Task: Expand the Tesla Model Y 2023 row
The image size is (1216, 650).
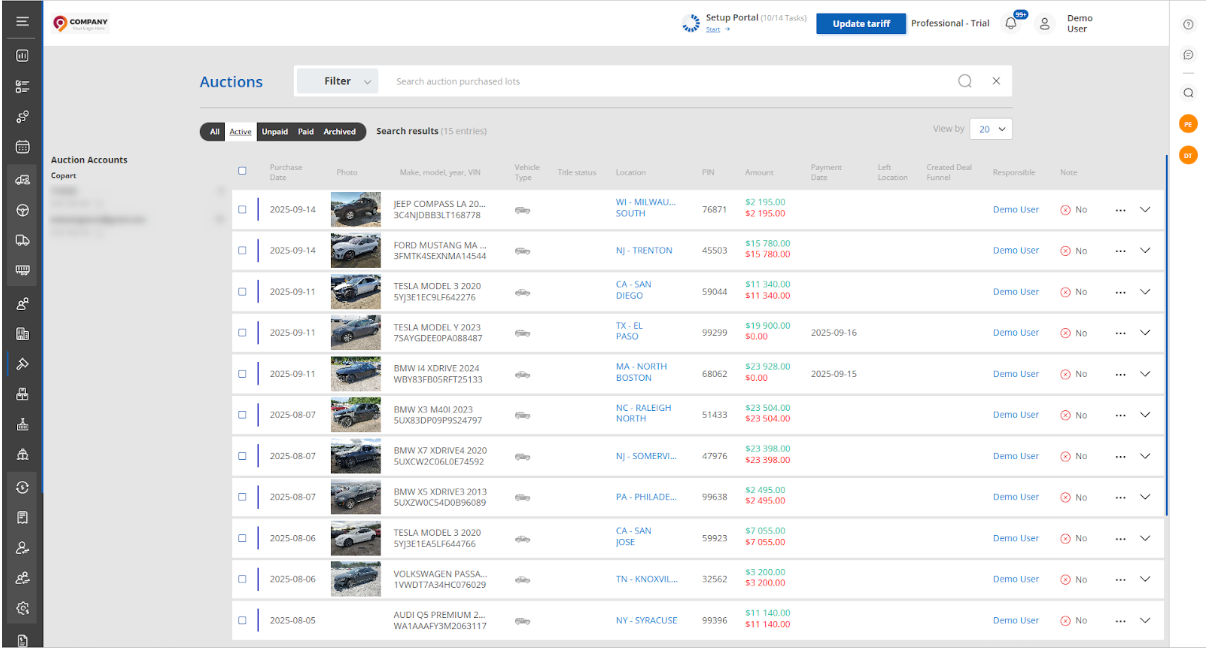Action: pos(1145,333)
